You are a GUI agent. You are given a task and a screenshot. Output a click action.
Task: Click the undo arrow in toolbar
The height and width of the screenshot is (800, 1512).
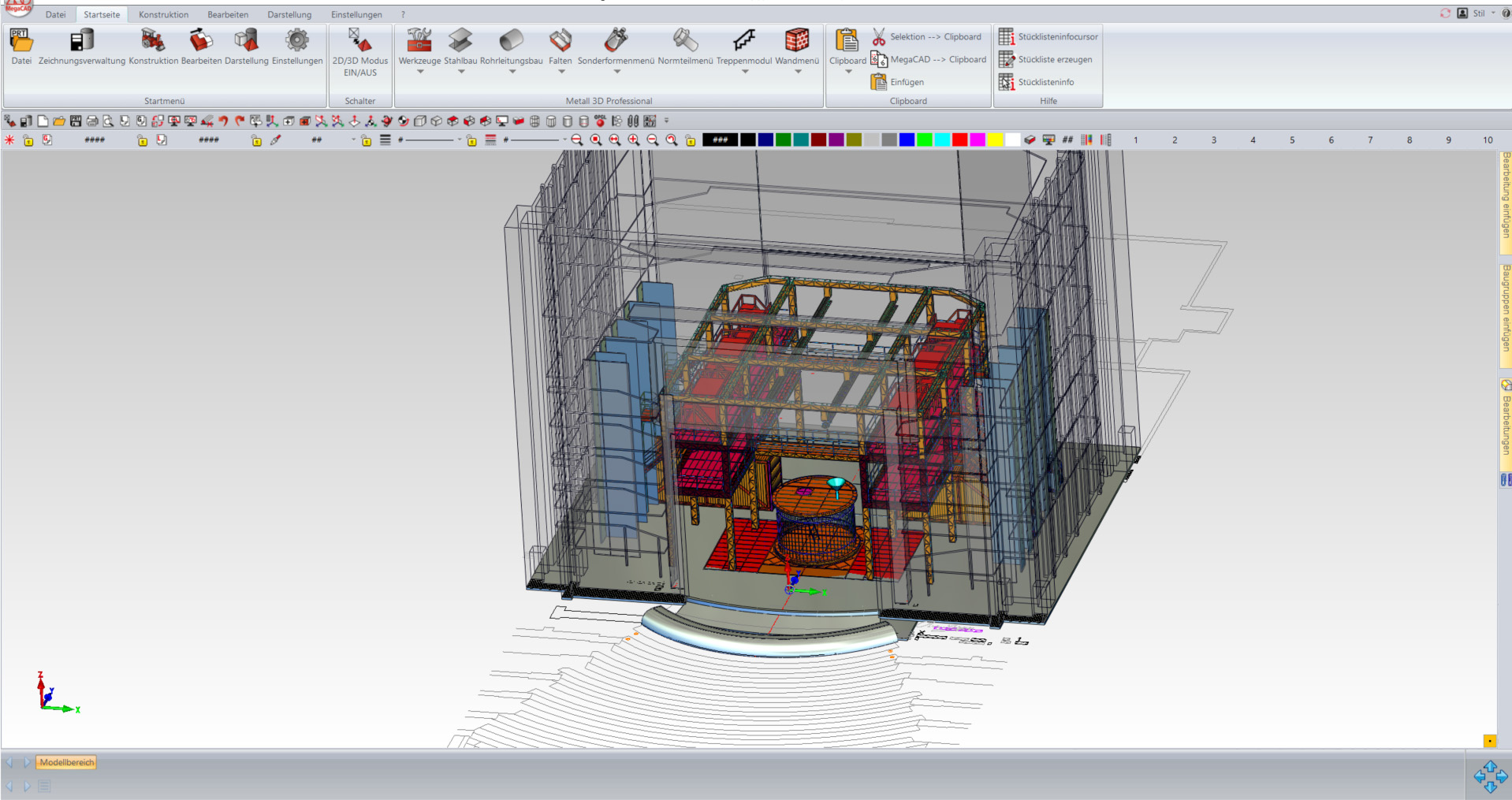pyautogui.click(x=223, y=121)
